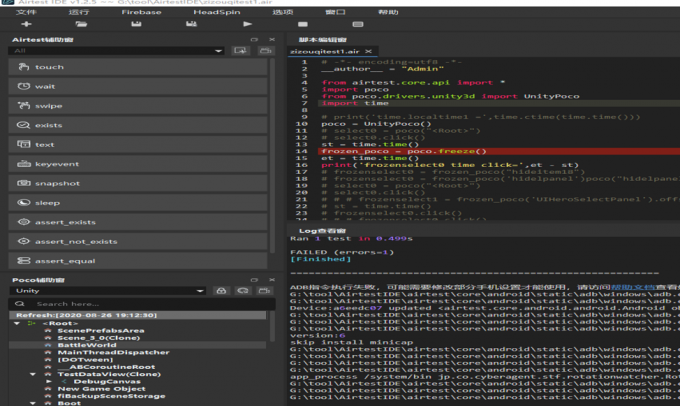The width and height of the screenshot is (680, 406).
Task: Select the touch command
Action: click(138, 67)
